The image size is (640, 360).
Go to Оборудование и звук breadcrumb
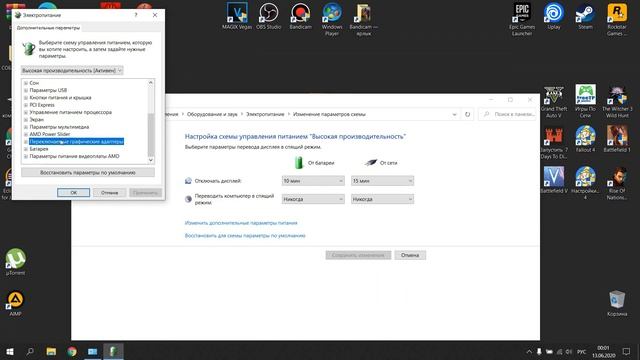click(212, 114)
